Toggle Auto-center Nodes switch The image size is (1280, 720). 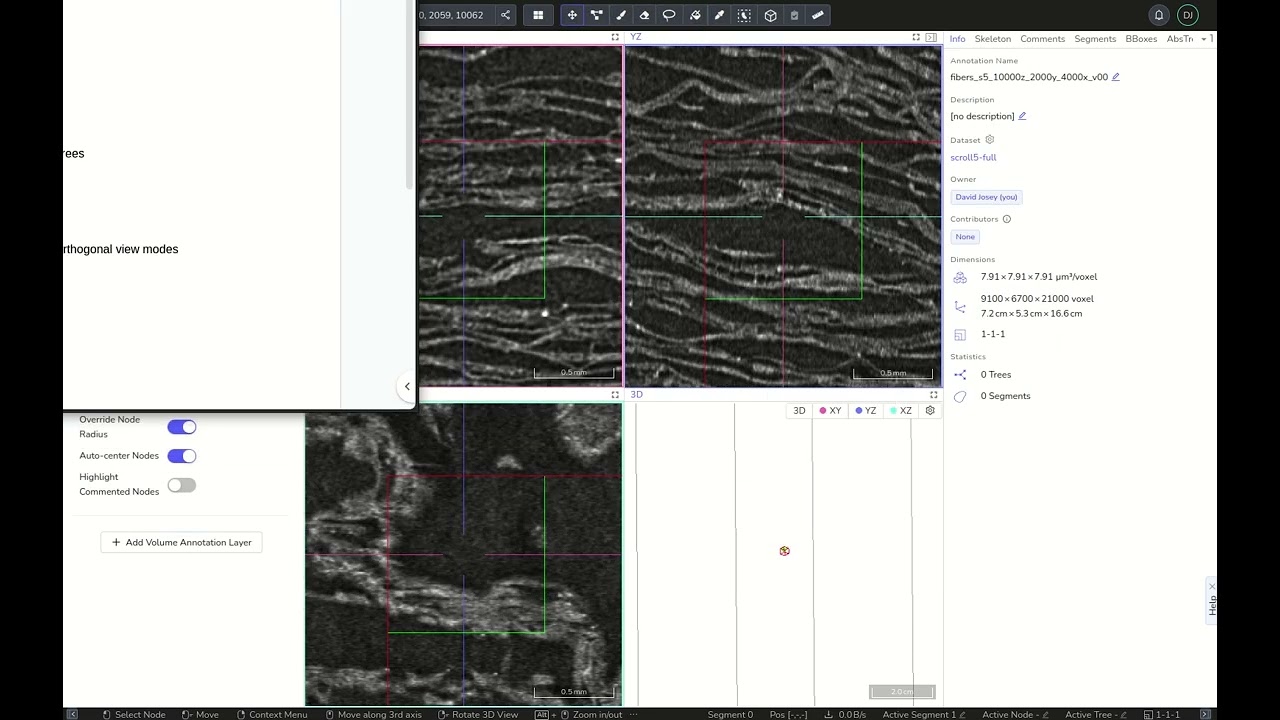[x=182, y=456]
